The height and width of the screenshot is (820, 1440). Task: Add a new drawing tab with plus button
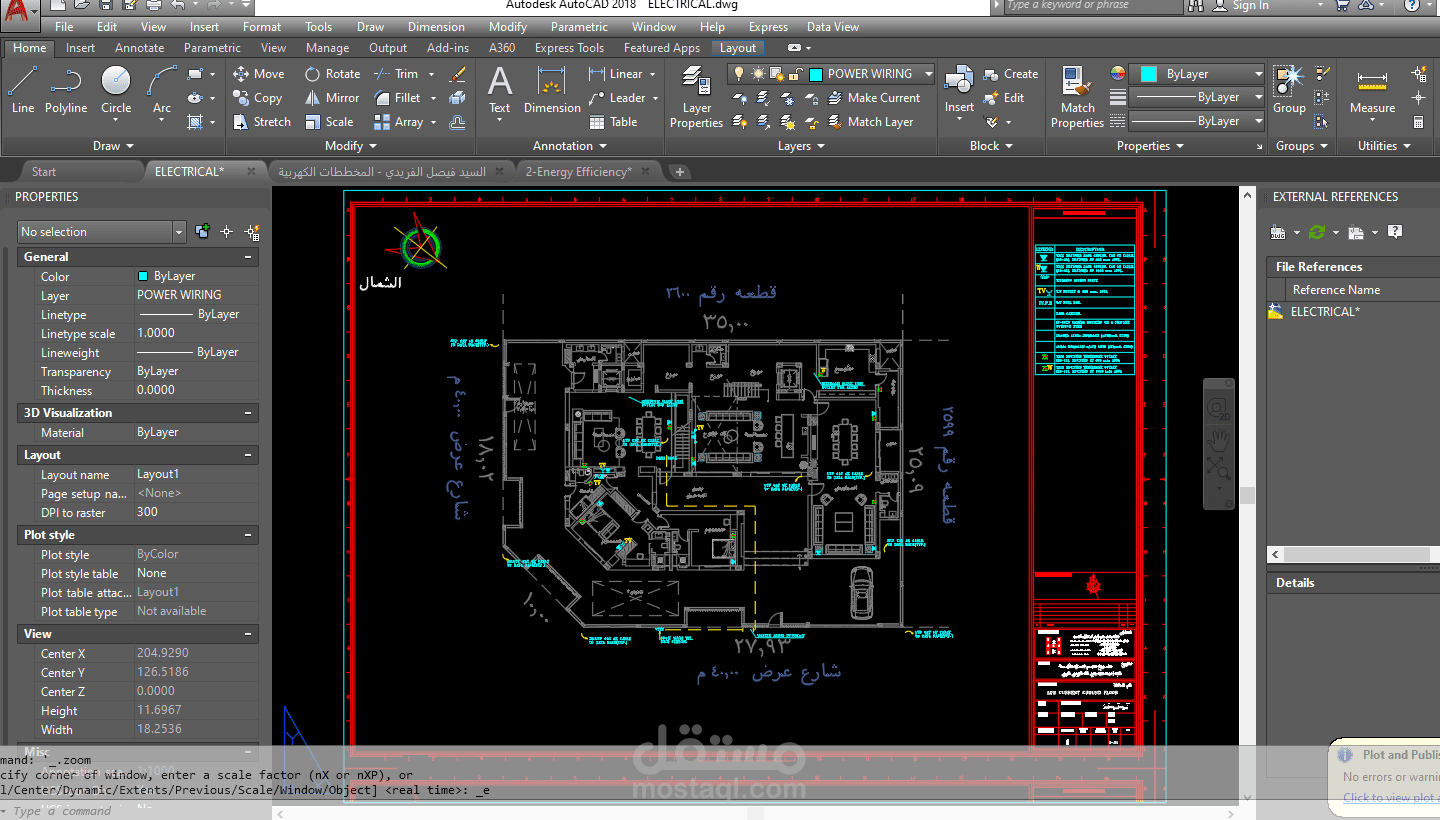680,172
